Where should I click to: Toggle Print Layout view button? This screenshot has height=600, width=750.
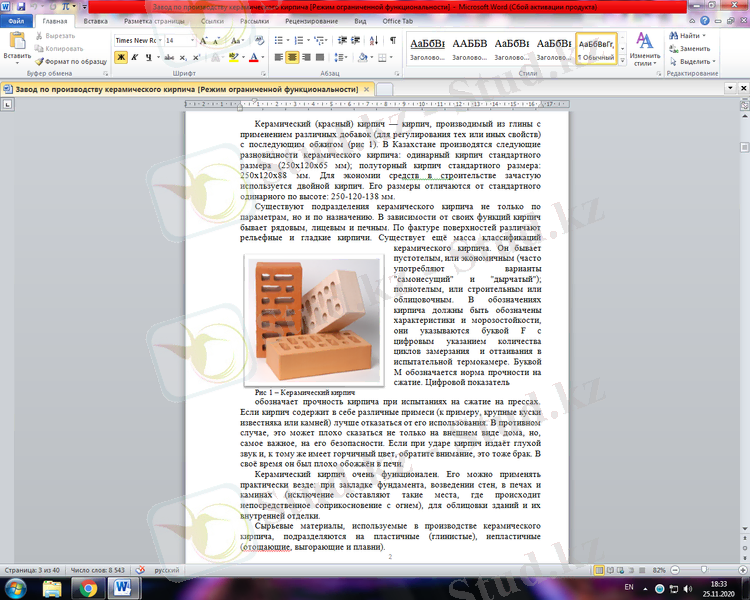pyautogui.click(x=599, y=570)
